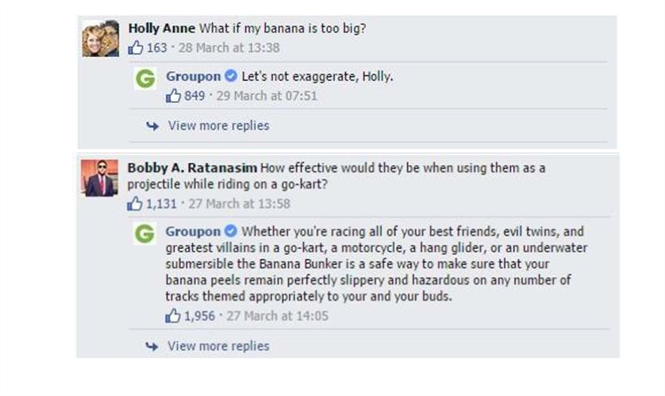Show the 1,956 likes count list
Screen dimensions: 665x396
199,316
